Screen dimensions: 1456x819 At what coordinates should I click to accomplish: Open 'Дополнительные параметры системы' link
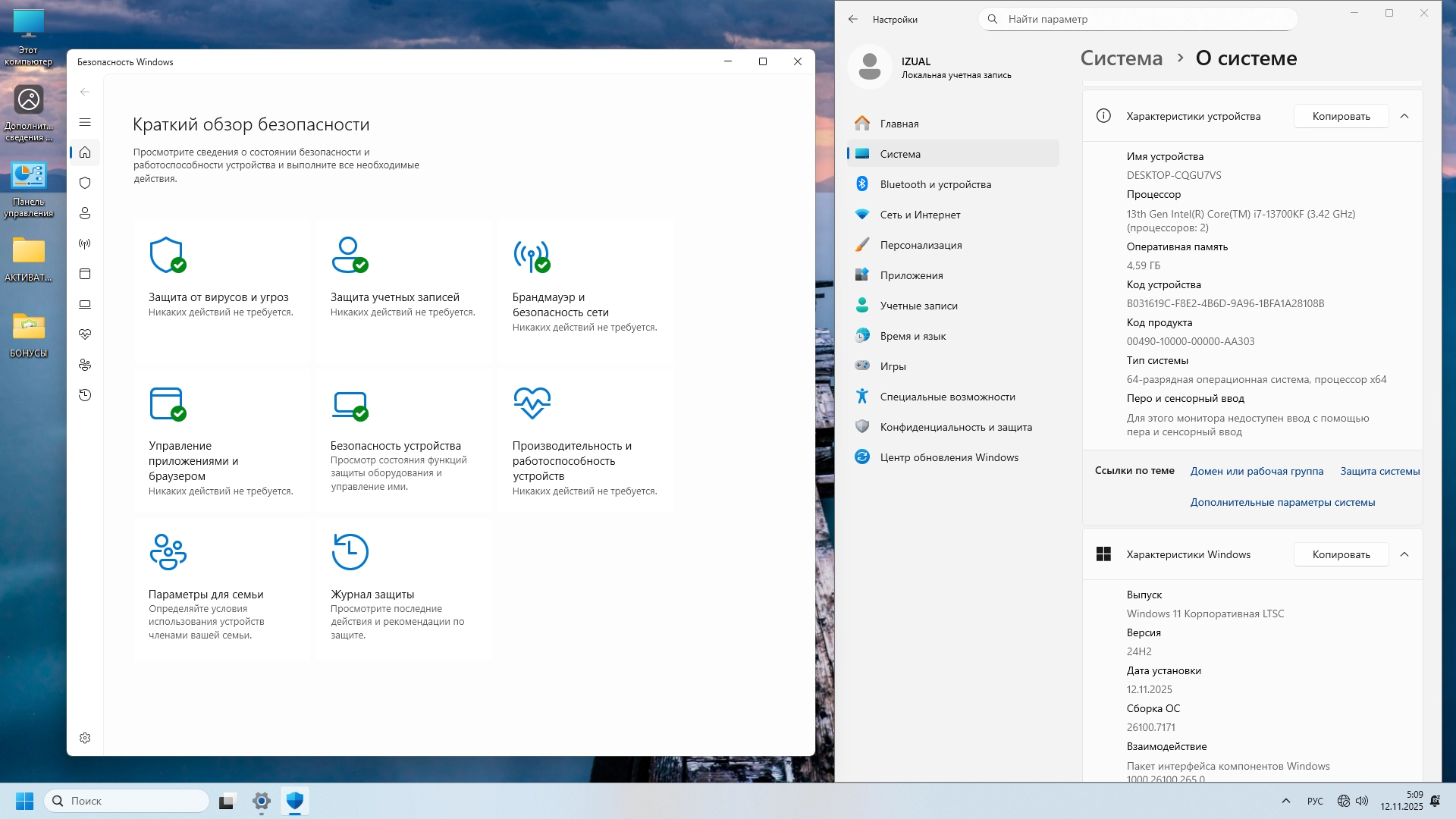point(1282,502)
